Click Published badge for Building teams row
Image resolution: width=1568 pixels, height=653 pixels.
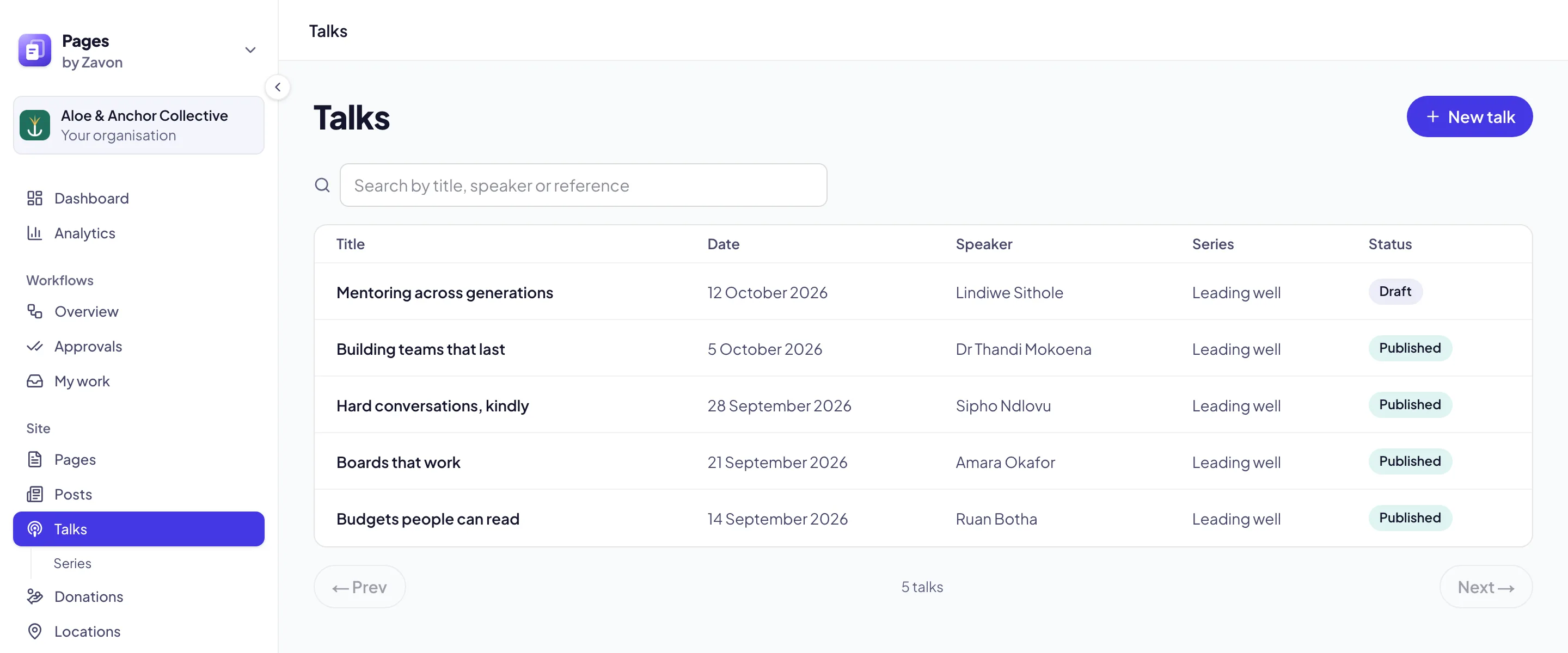(1410, 348)
